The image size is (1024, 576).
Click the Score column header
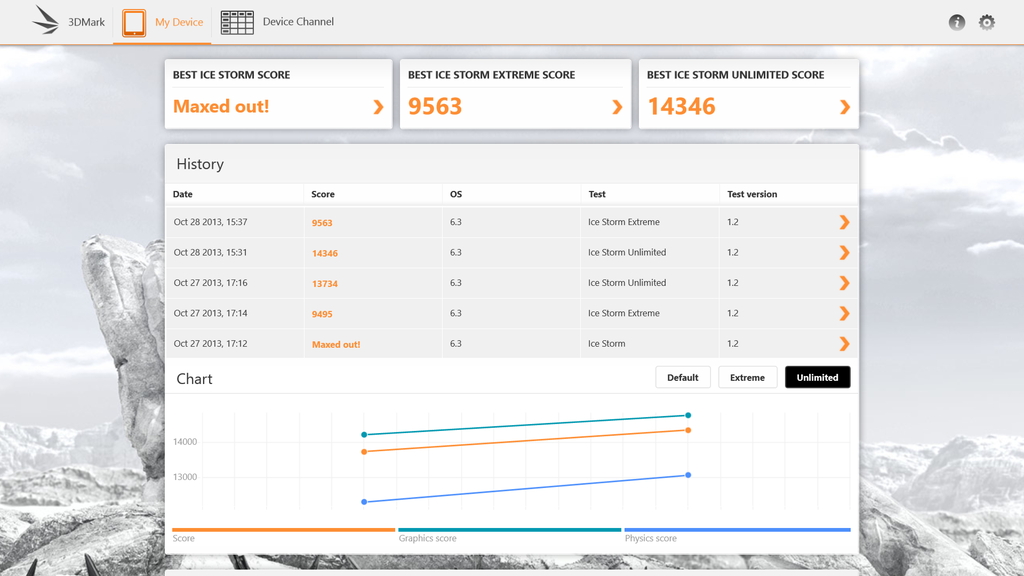click(x=323, y=194)
